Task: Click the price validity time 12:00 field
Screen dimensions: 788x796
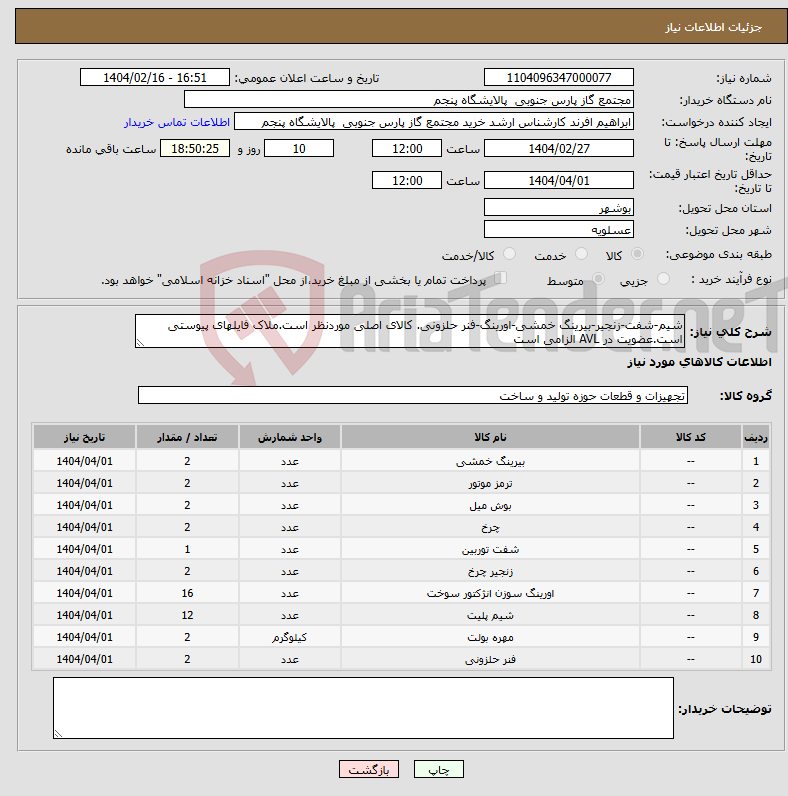Action: [407, 180]
